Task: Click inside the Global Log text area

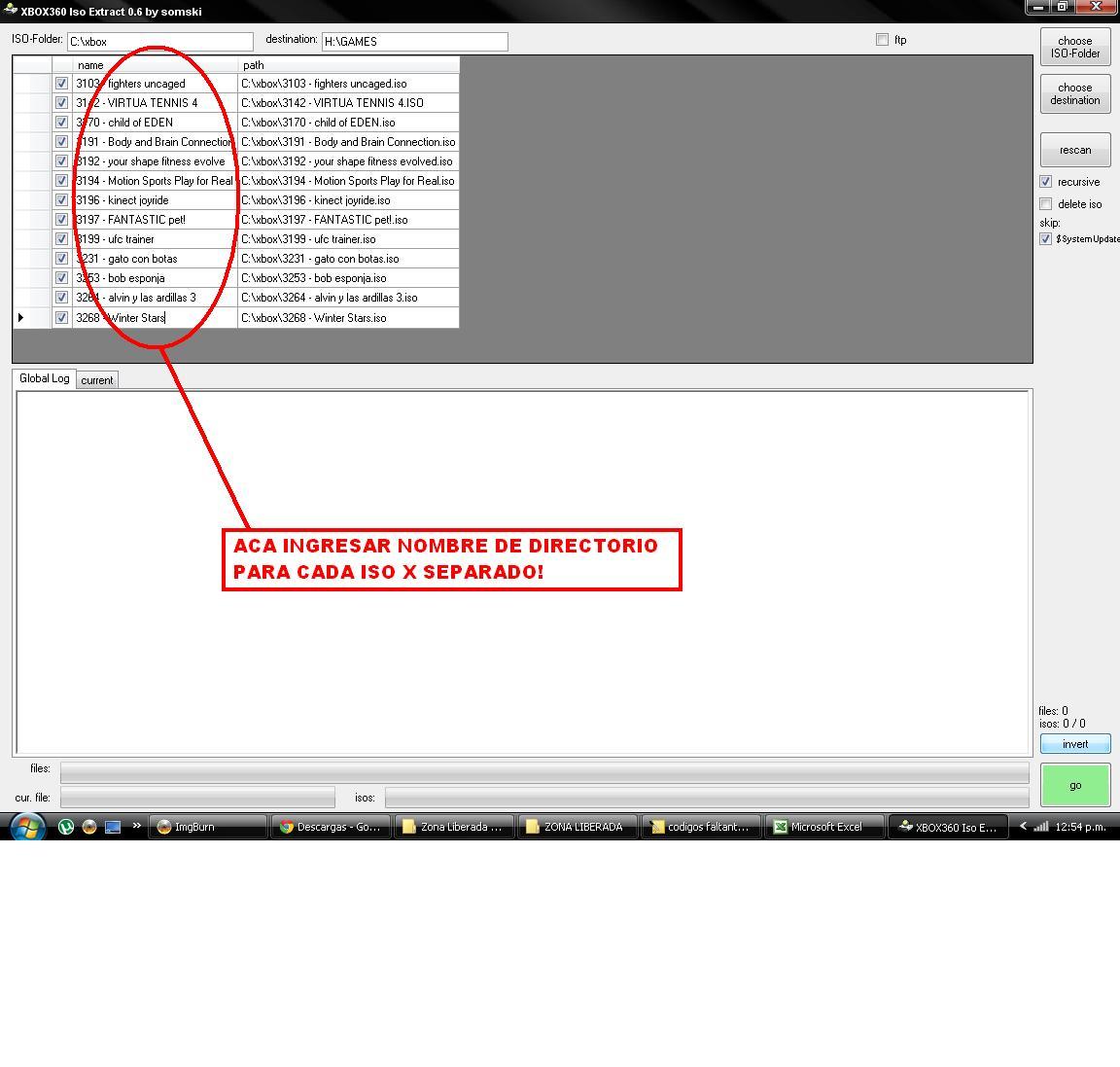Action: click(x=522, y=572)
